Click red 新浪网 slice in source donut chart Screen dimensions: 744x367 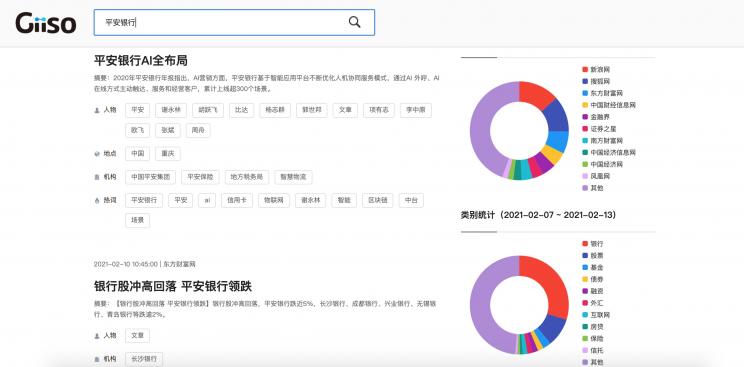pyautogui.click(x=536, y=95)
